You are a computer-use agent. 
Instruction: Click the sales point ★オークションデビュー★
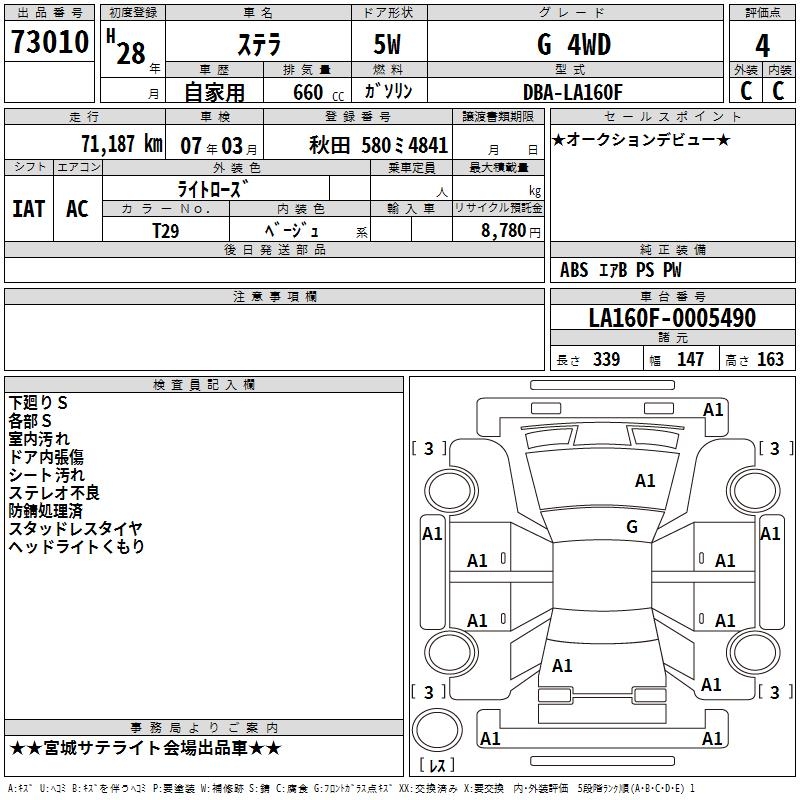(x=641, y=140)
